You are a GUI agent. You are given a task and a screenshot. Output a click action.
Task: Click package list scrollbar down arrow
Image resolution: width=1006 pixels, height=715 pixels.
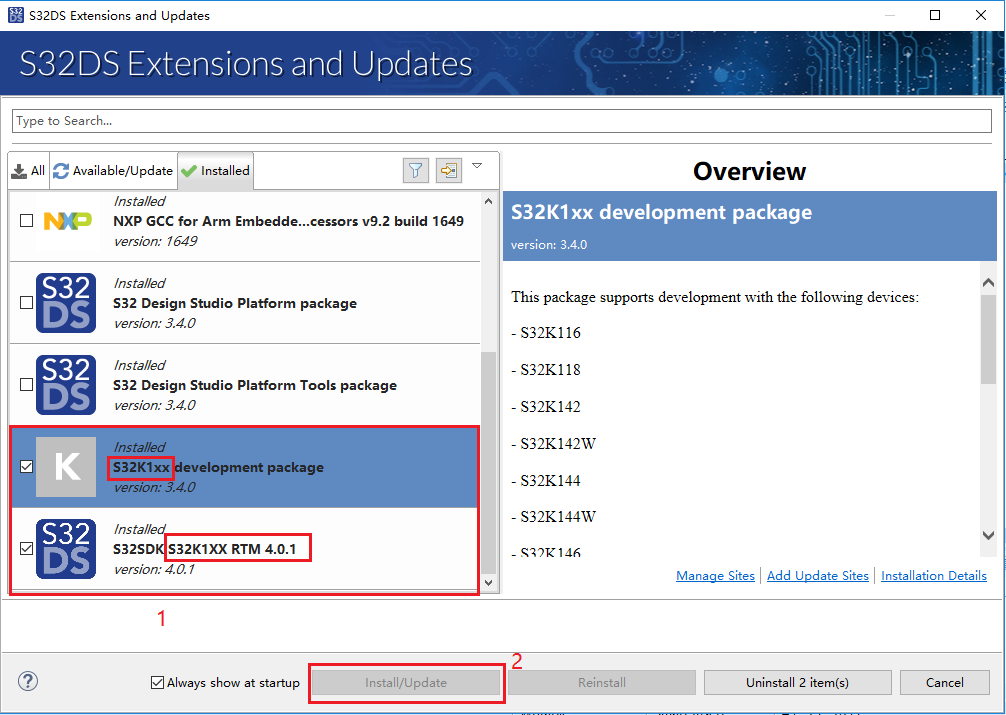pyautogui.click(x=489, y=583)
